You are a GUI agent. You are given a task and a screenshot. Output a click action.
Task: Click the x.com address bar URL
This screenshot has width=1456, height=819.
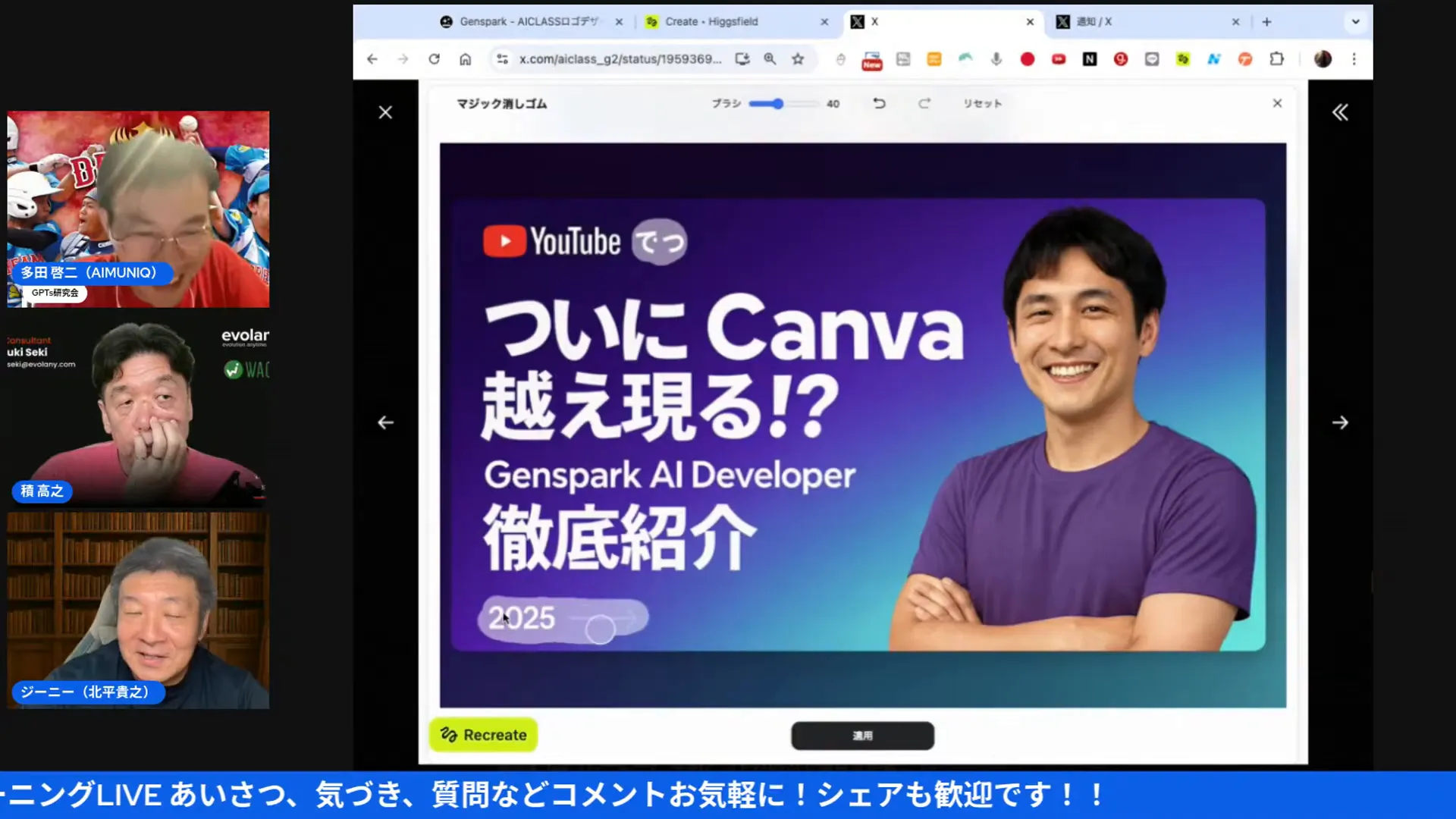620,59
